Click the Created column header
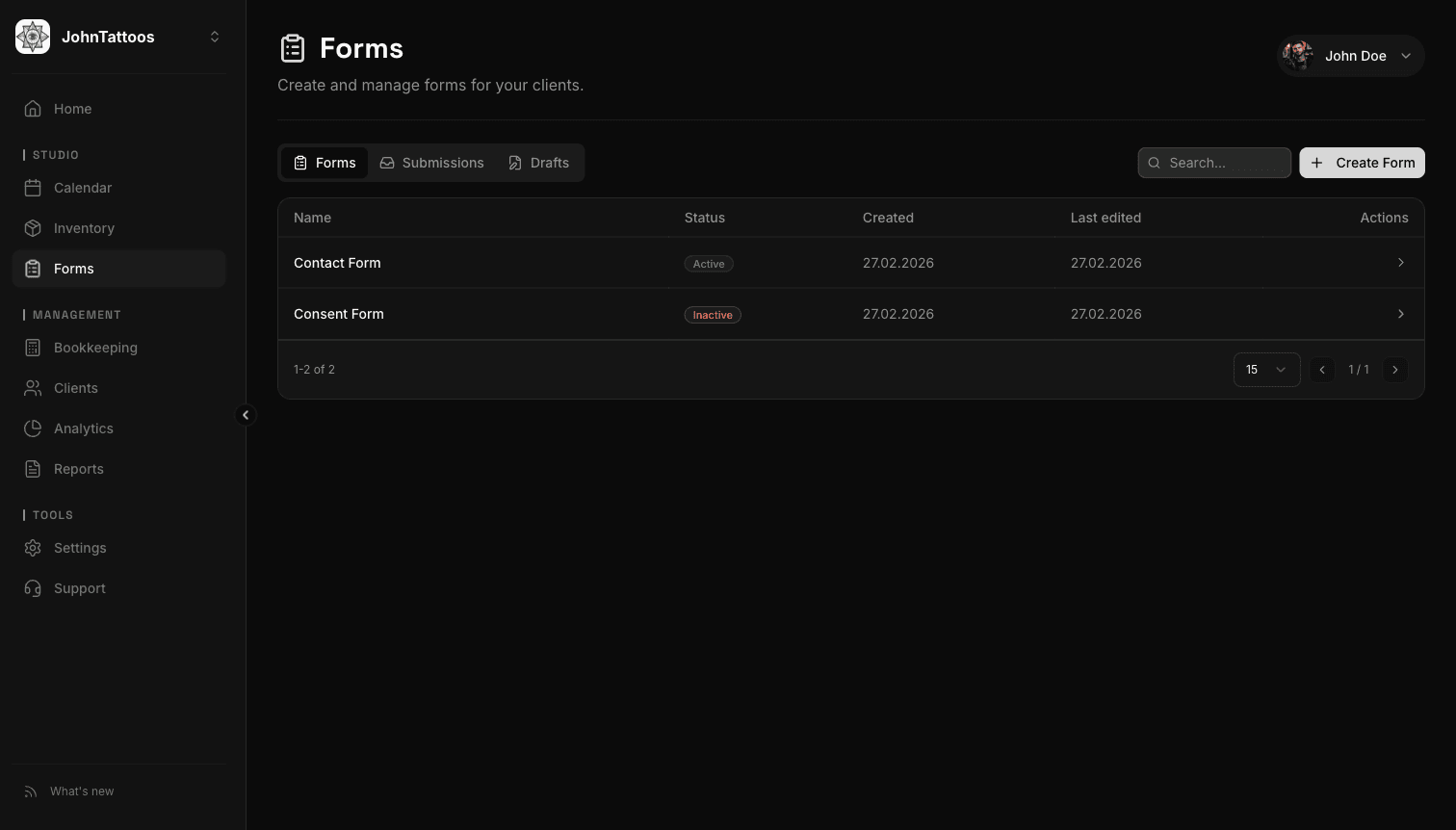 click(x=888, y=218)
